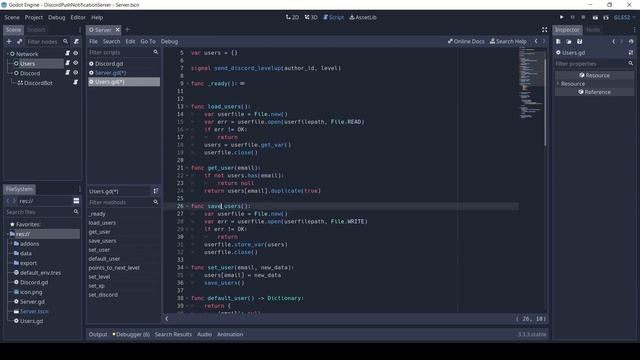Select Discord.gd in the script list
640x360 pixels.
124,64
